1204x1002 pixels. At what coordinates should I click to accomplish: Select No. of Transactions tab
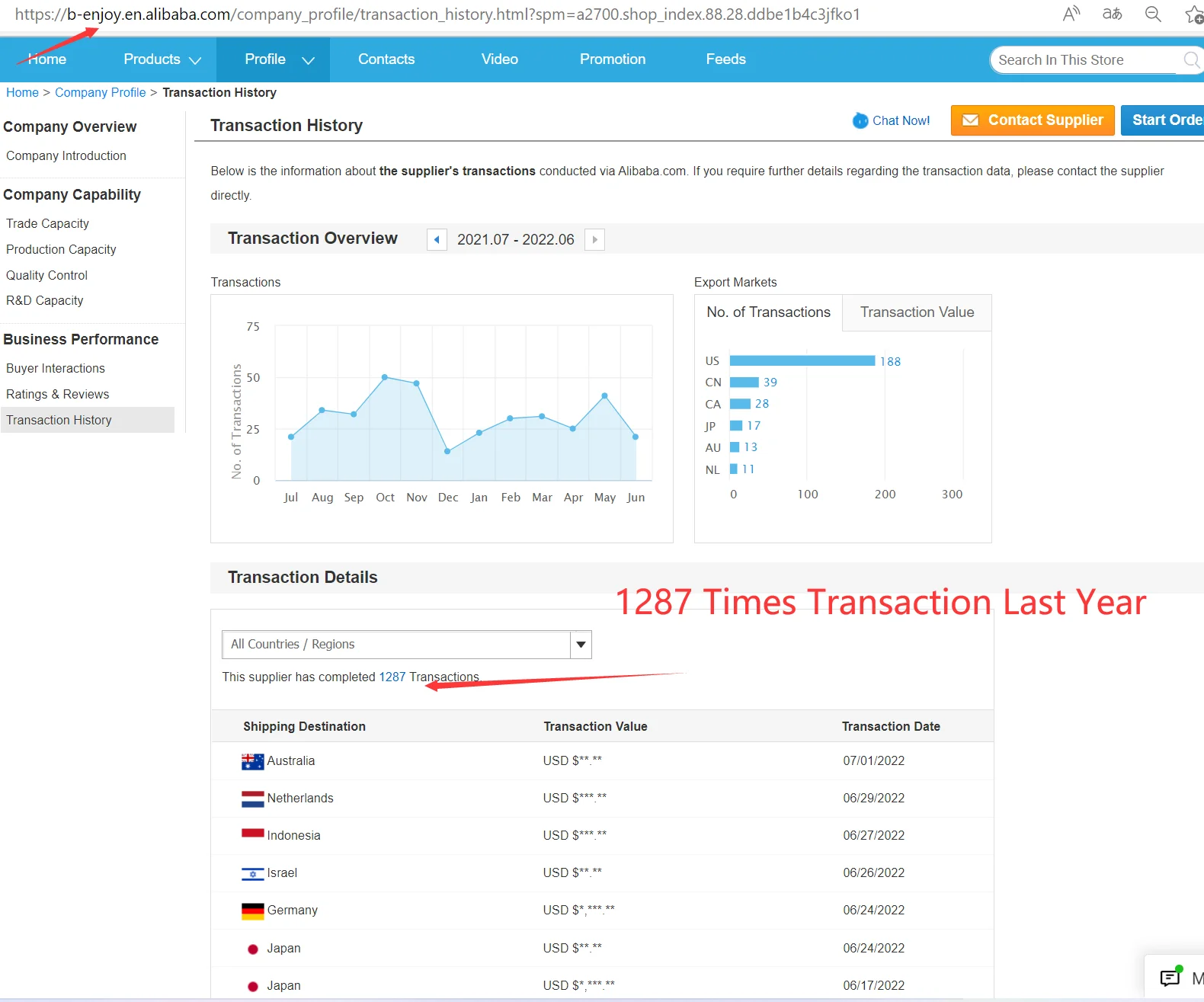pos(768,312)
